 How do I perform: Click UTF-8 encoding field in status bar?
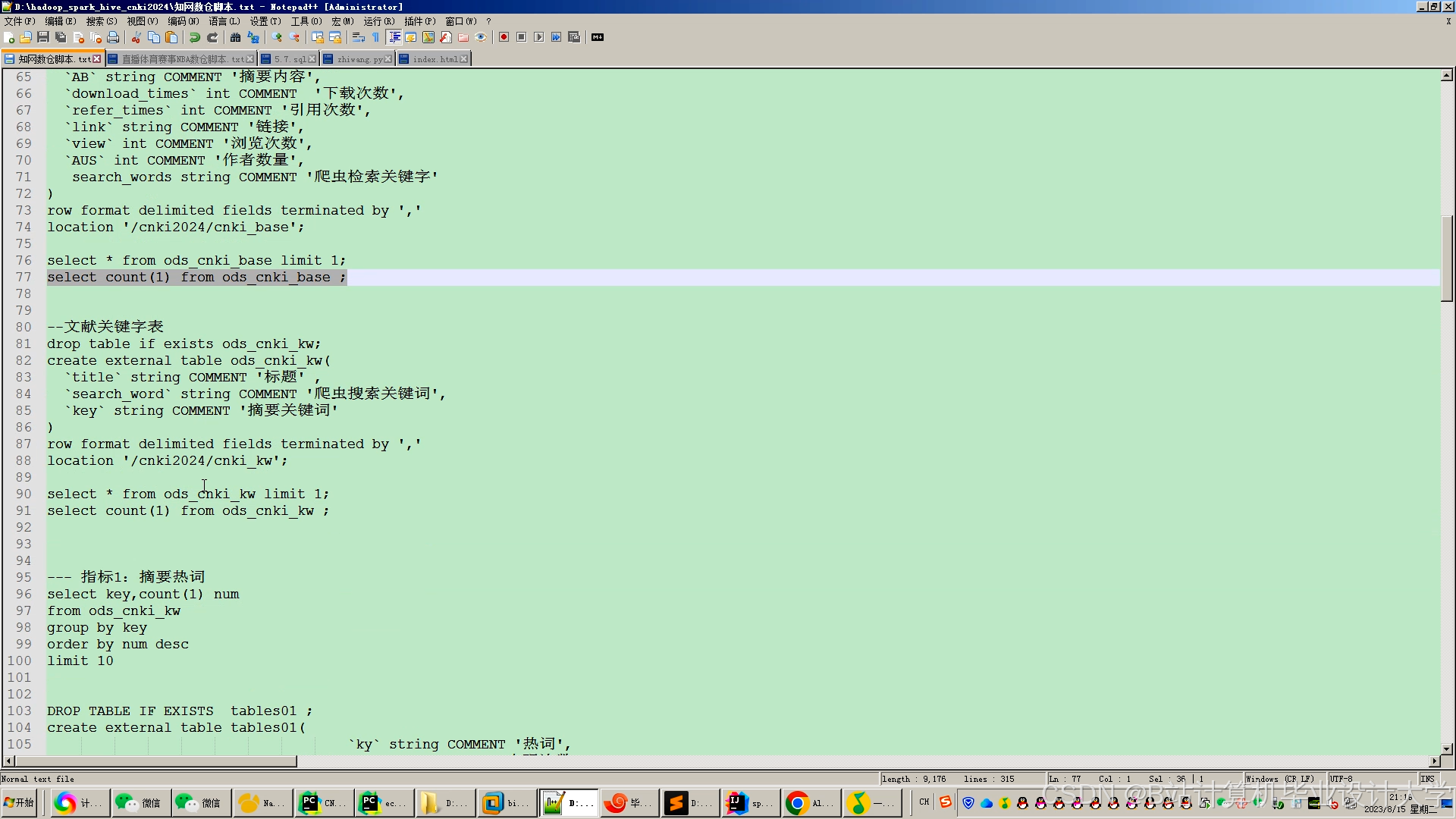1341,779
